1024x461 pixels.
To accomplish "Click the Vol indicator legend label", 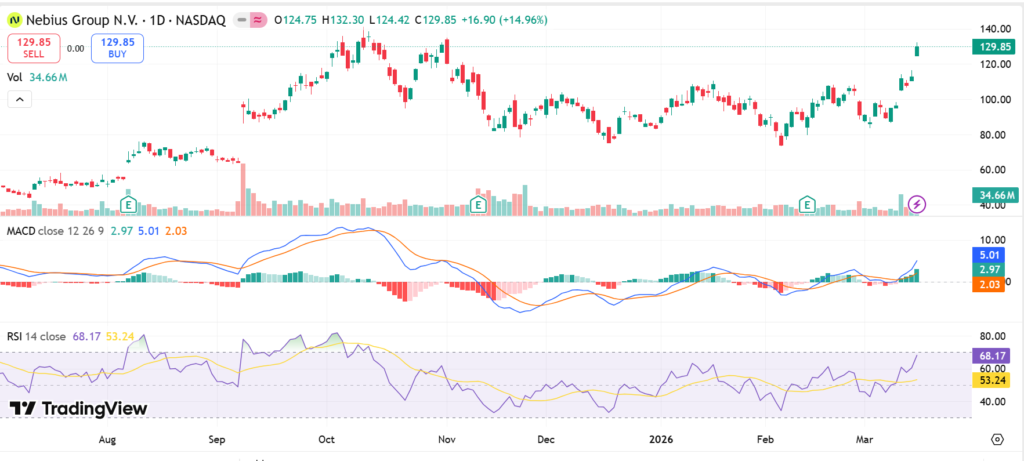I will 15,76.
